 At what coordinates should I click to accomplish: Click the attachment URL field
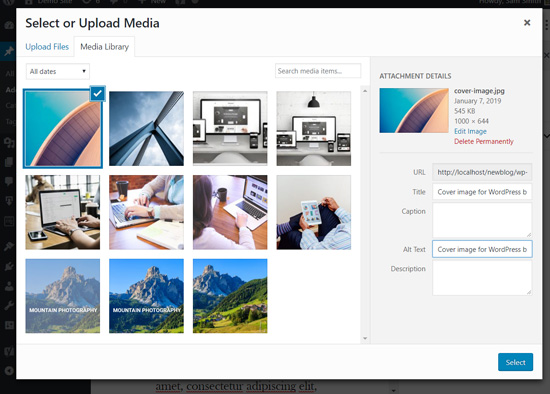click(482, 172)
